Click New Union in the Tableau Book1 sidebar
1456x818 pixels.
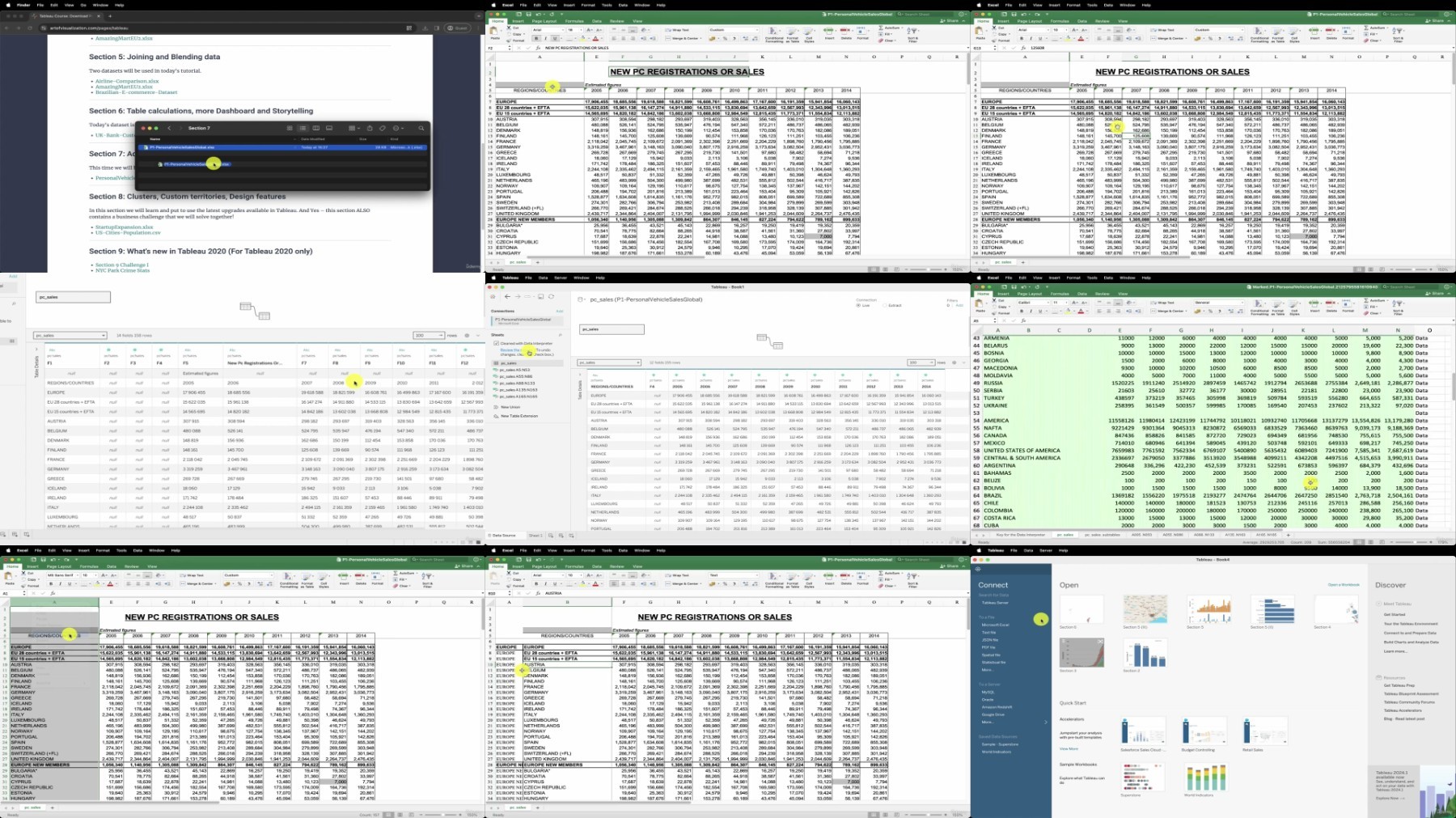(x=510, y=407)
